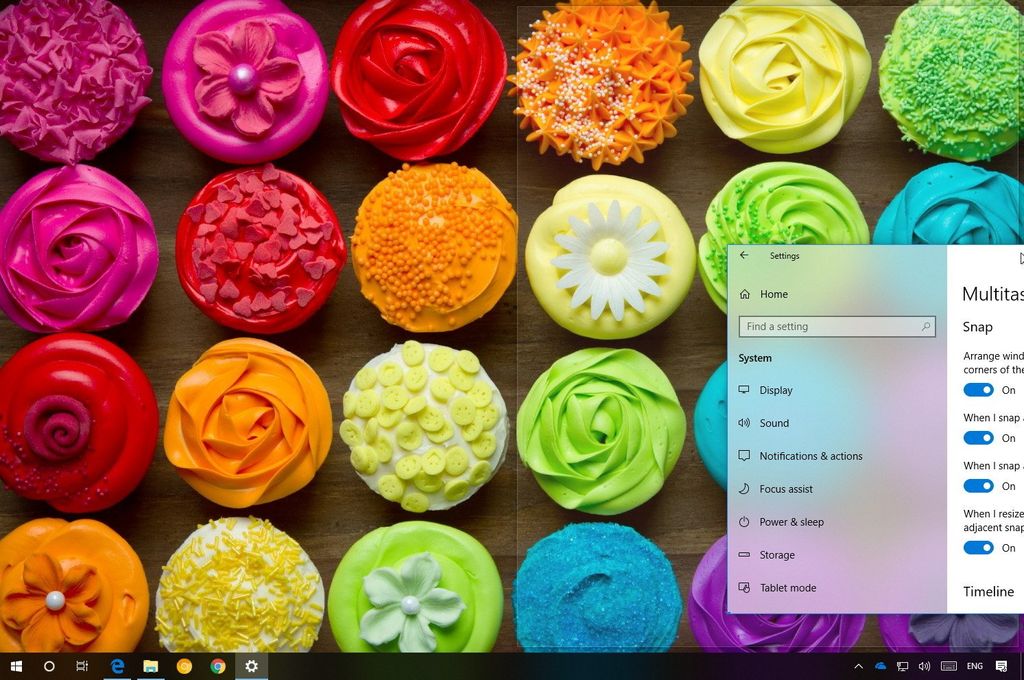
Task: Launch Google Chrome from the taskbar
Action: click(218, 666)
